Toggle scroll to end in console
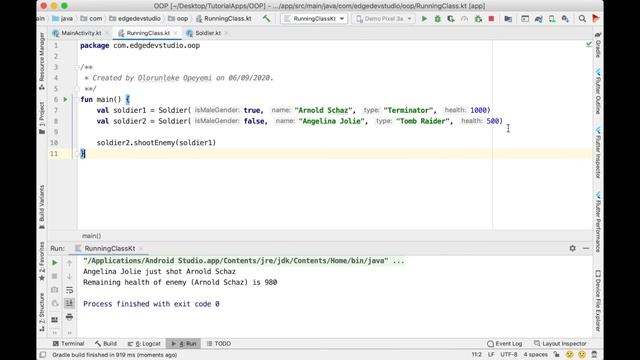 point(69,303)
